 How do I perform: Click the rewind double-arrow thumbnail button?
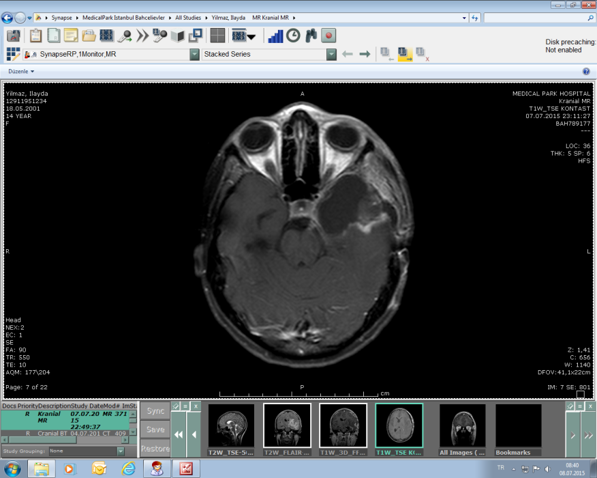click(178, 434)
